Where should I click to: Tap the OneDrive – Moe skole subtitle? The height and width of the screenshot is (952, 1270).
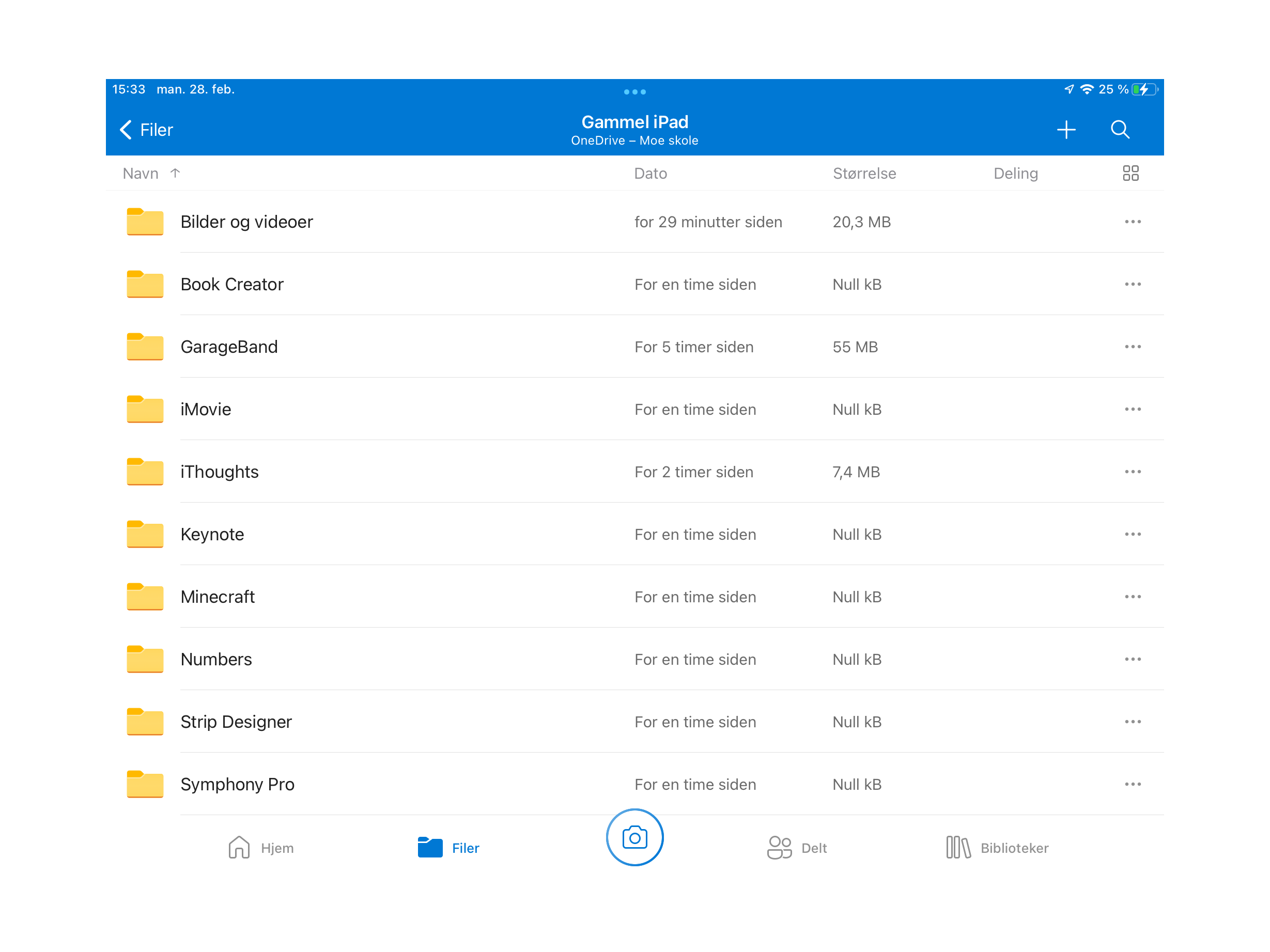click(634, 141)
